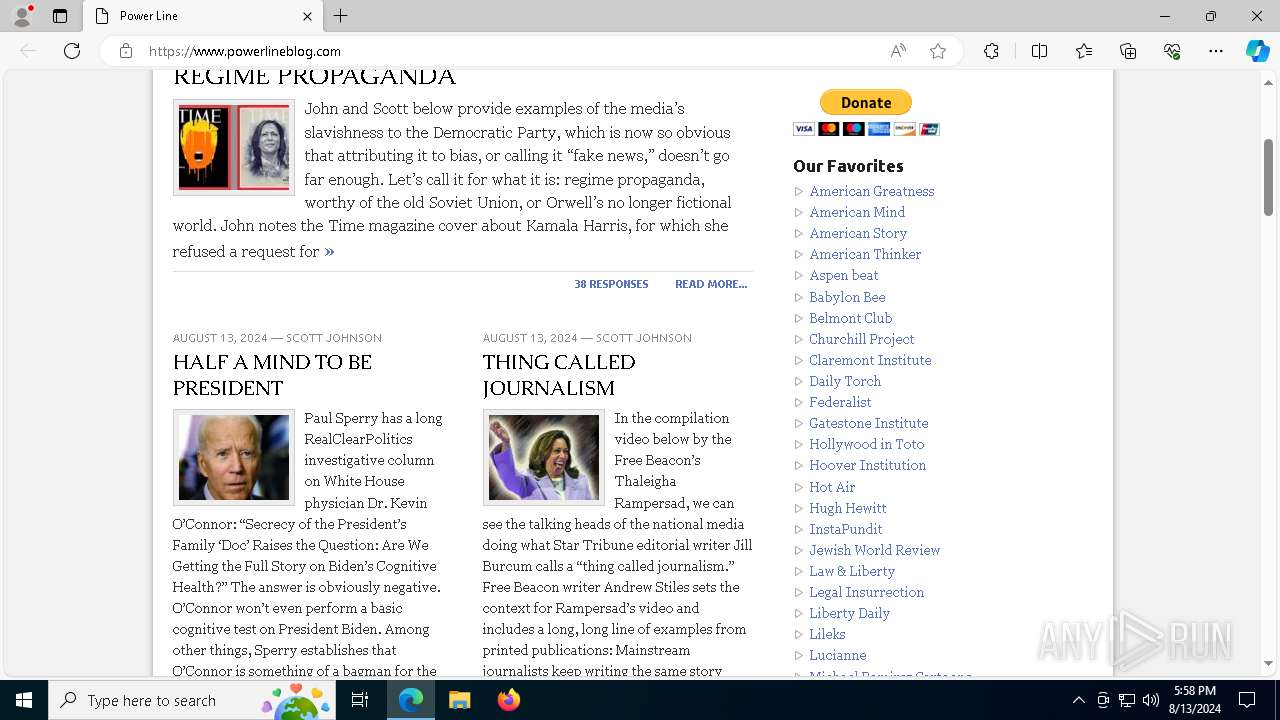Toggle split screen view

1039,51
